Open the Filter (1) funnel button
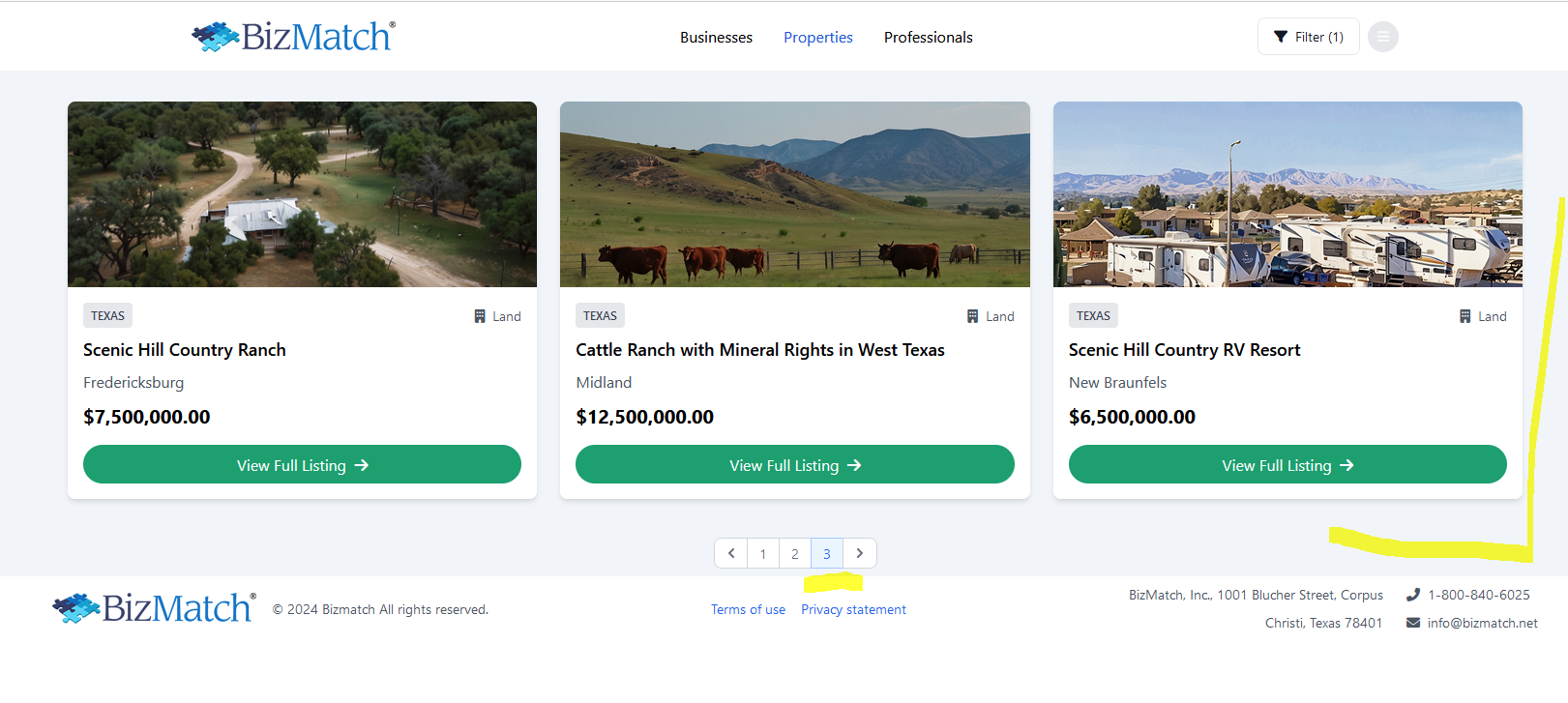 (1308, 37)
